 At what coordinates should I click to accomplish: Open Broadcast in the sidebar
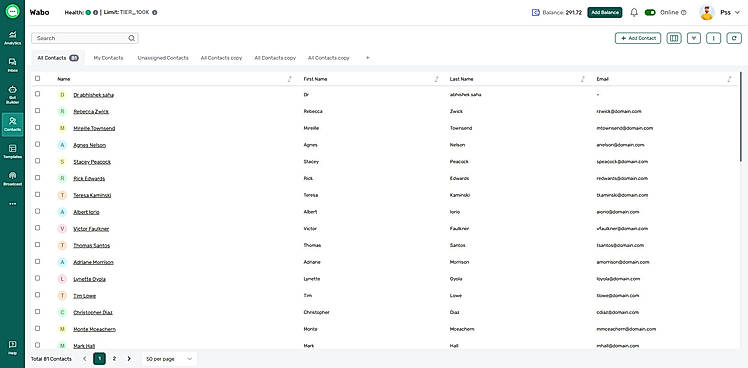click(x=12, y=179)
